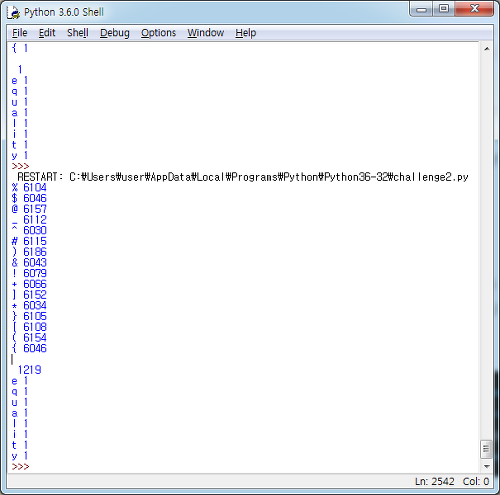Maximize the Python Shell window

click(x=444, y=9)
